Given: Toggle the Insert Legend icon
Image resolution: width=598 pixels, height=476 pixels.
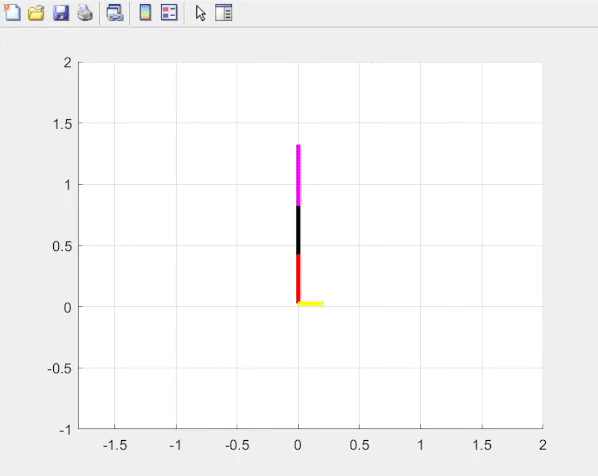Looking at the screenshot, I should pos(169,13).
